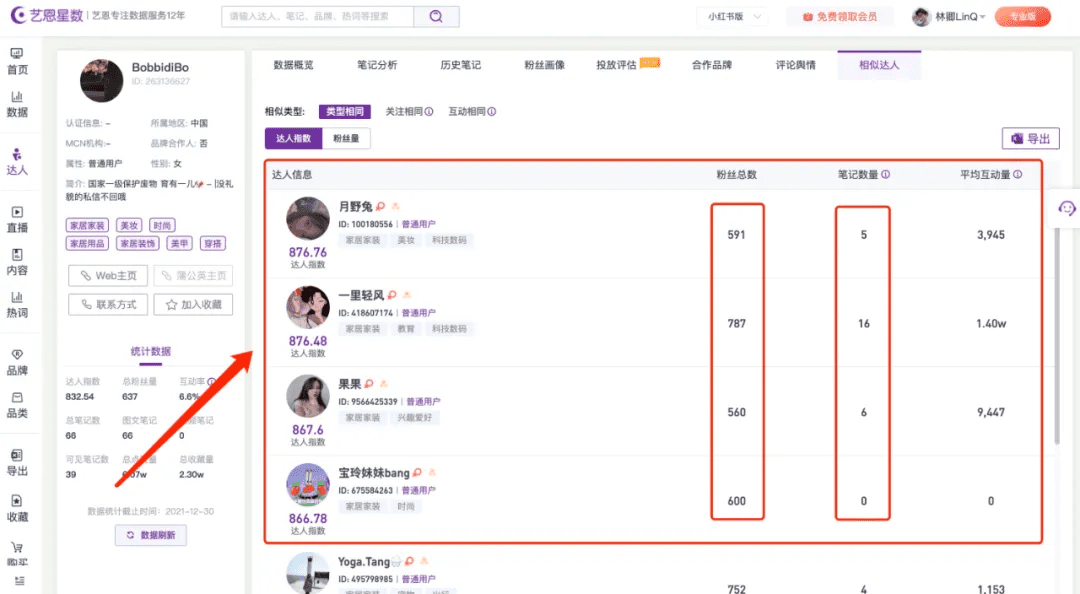Viewport: 1080px width, 594px height.
Task: Open 宝玲妹妹bang profile avatar
Action: (x=308, y=485)
